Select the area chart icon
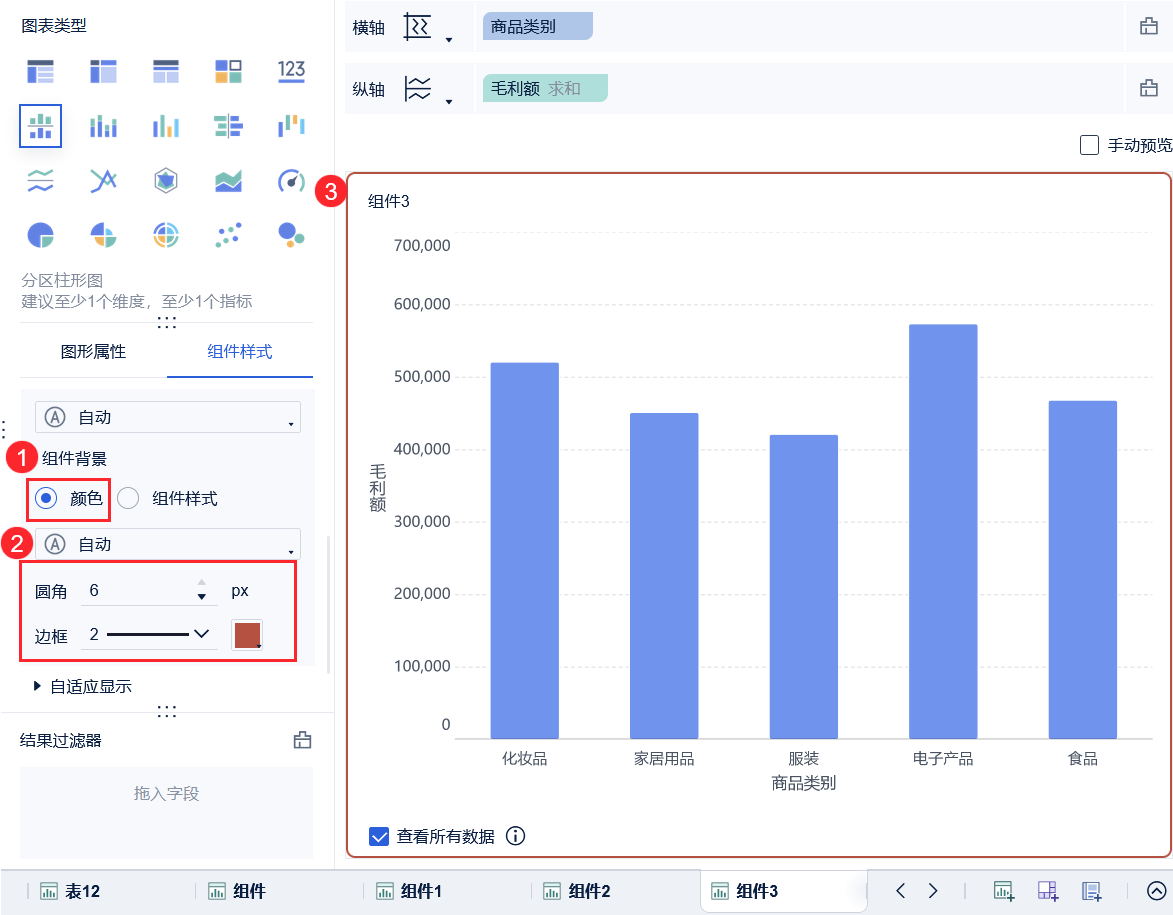 [228, 181]
